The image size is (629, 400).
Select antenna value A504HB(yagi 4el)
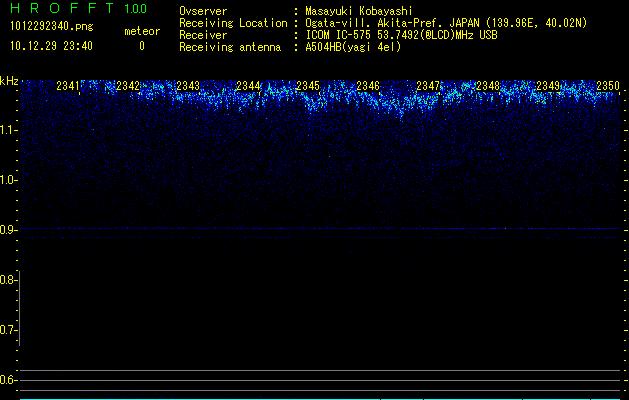pos(353,47)
